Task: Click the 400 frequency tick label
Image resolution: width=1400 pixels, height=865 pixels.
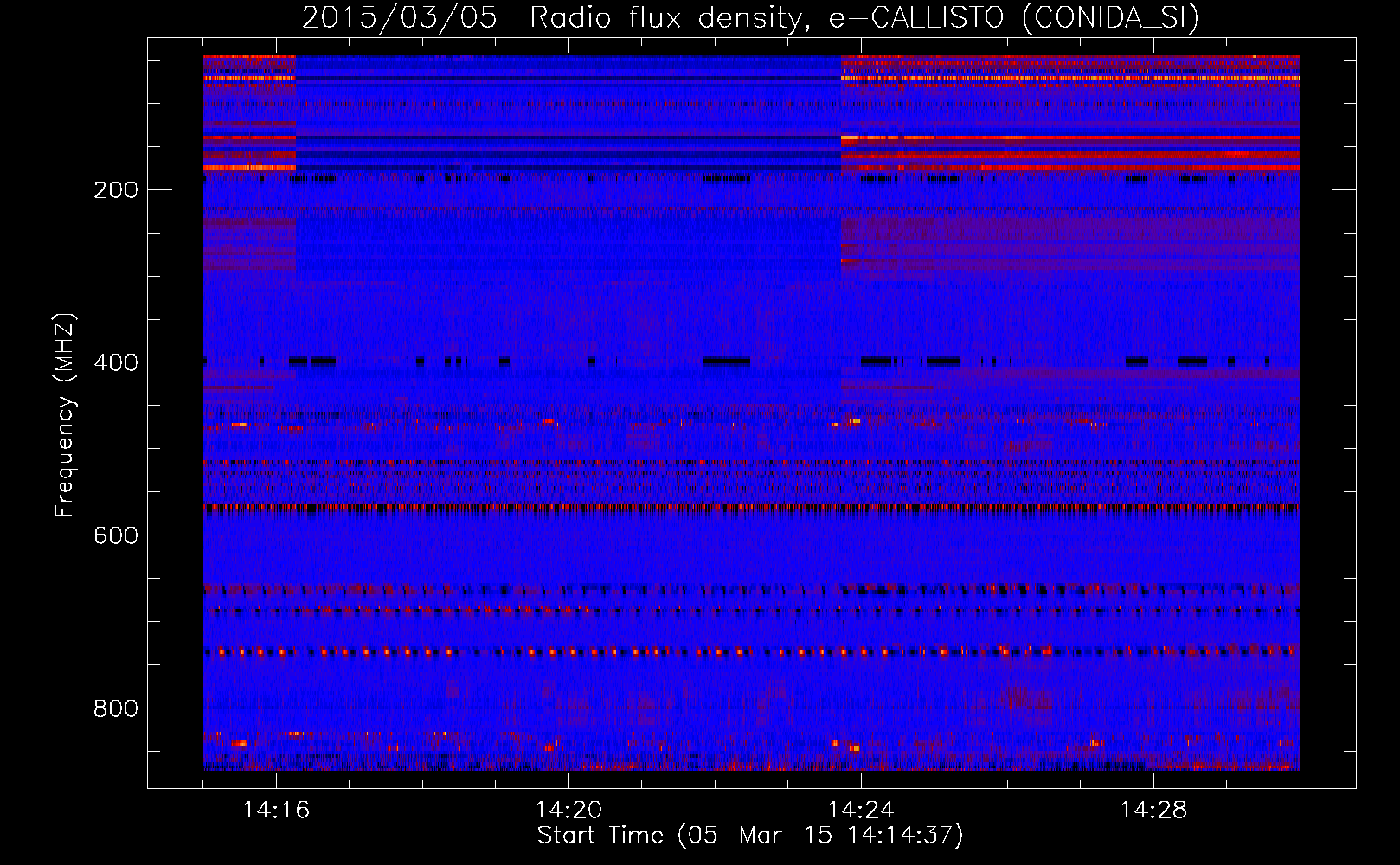Action: [116, 362]
